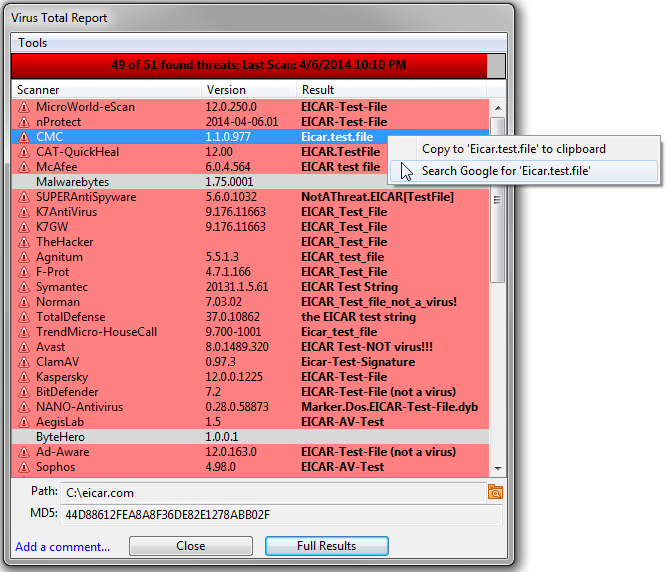
Task: Click the MD5 hash field
Action: pos(281,515)
